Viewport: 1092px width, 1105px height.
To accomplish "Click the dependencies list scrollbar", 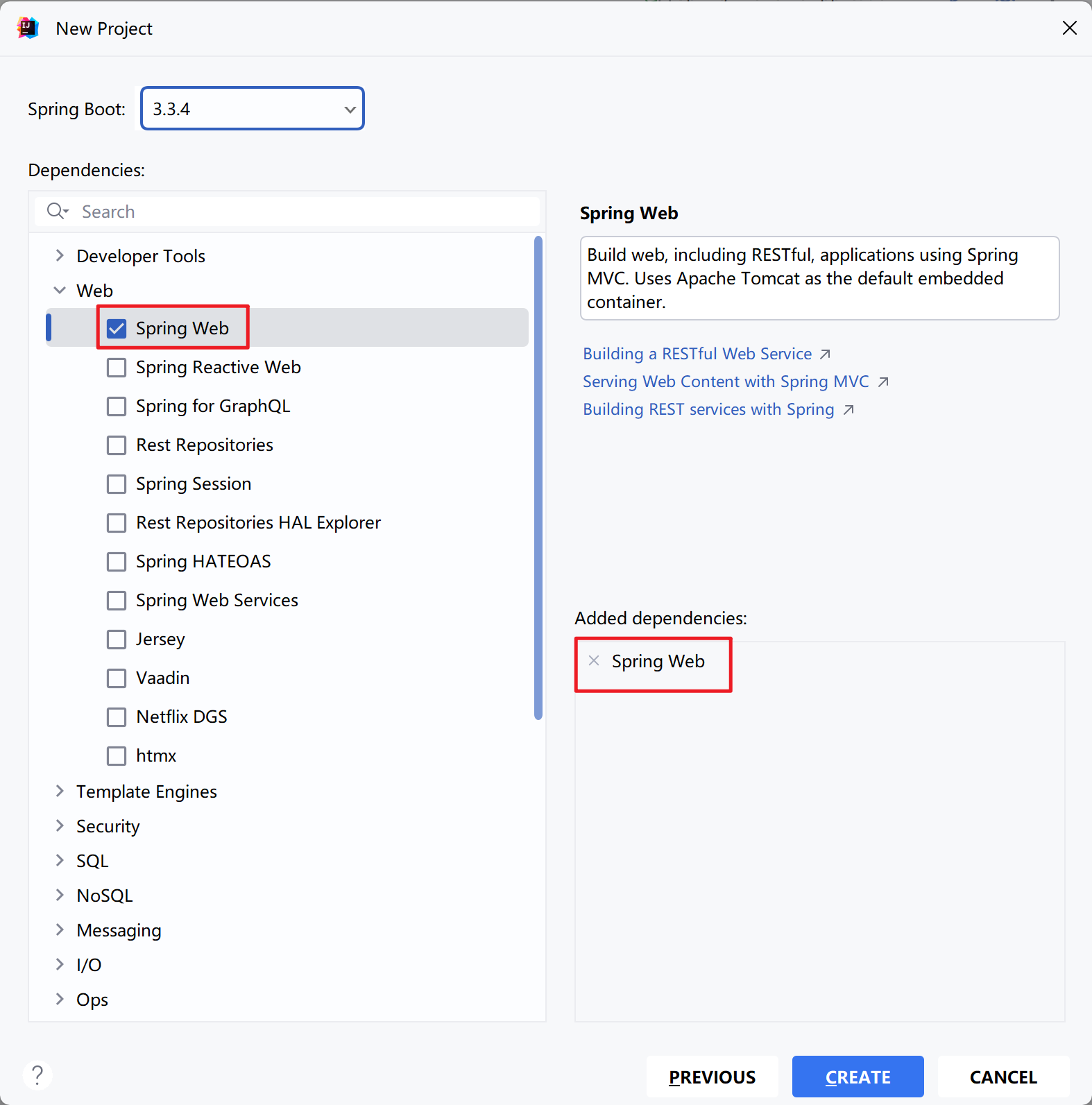I will coord(538,478).
